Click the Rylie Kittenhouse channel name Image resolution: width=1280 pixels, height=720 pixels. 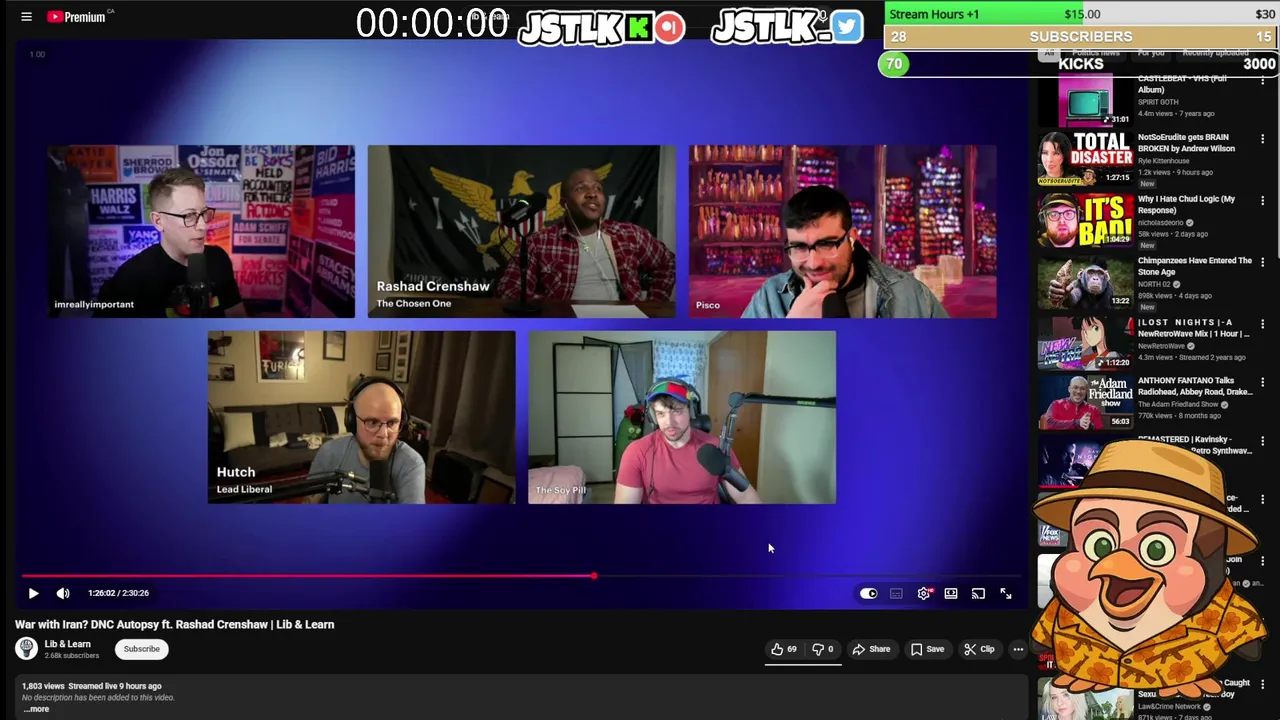pyautogui.click(x=1163, y=161)
